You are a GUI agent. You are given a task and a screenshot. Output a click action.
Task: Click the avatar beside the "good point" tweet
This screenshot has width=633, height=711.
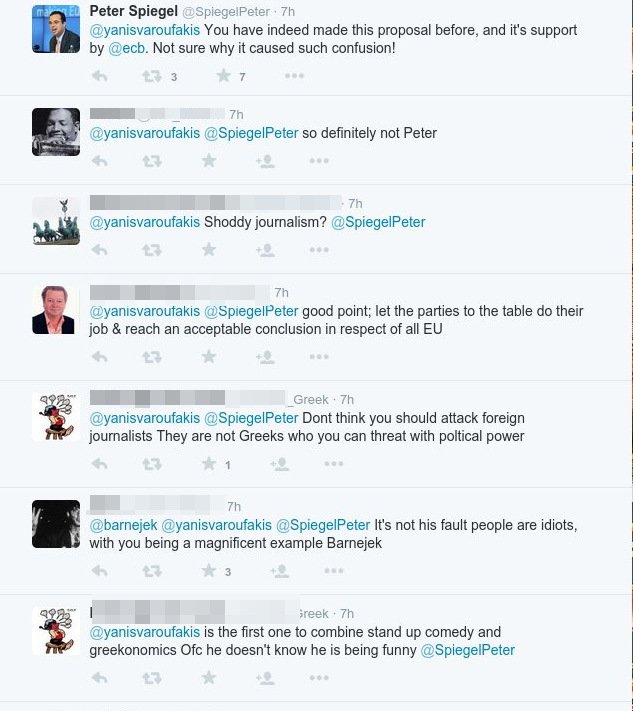coord(56,310)
